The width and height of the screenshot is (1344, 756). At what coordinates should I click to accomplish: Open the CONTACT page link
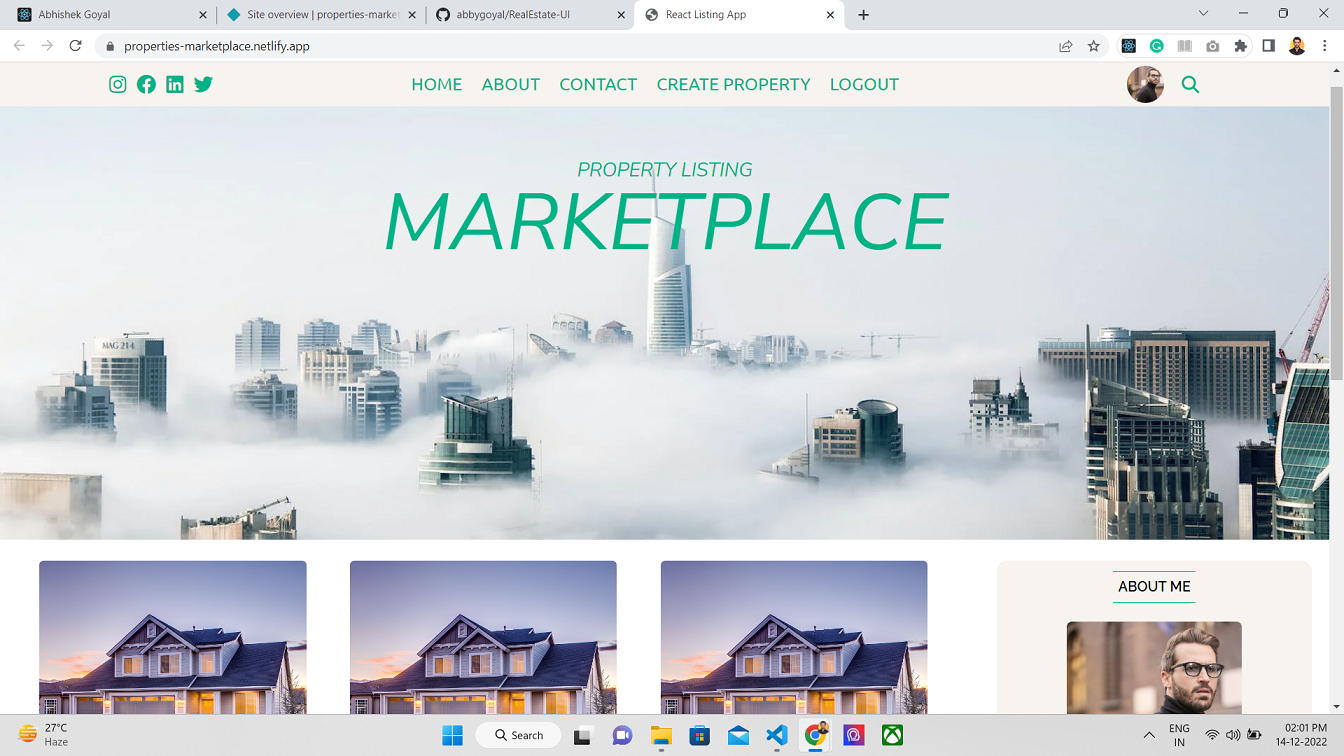coord(598,84)
